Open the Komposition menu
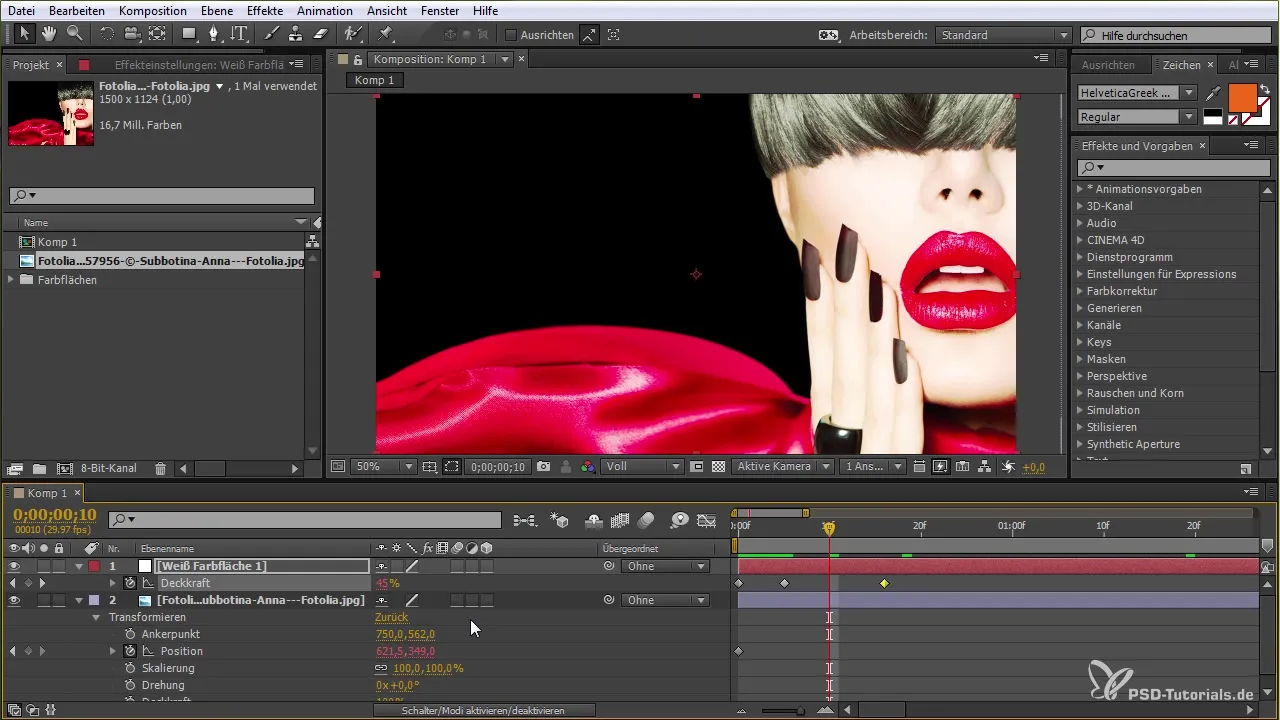Image resolution: width=1280 pixels, height=720 pixels. pos(152,10)
